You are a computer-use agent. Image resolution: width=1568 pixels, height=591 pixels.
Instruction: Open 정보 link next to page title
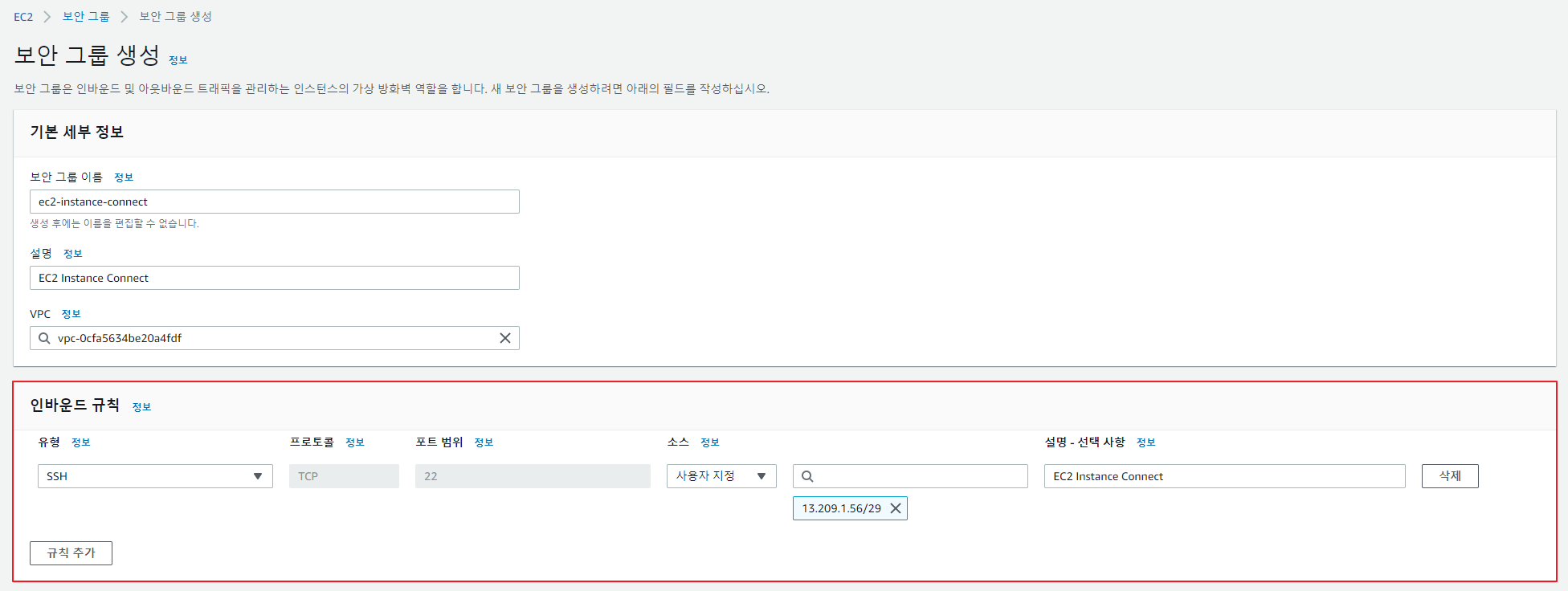(178, 60)
